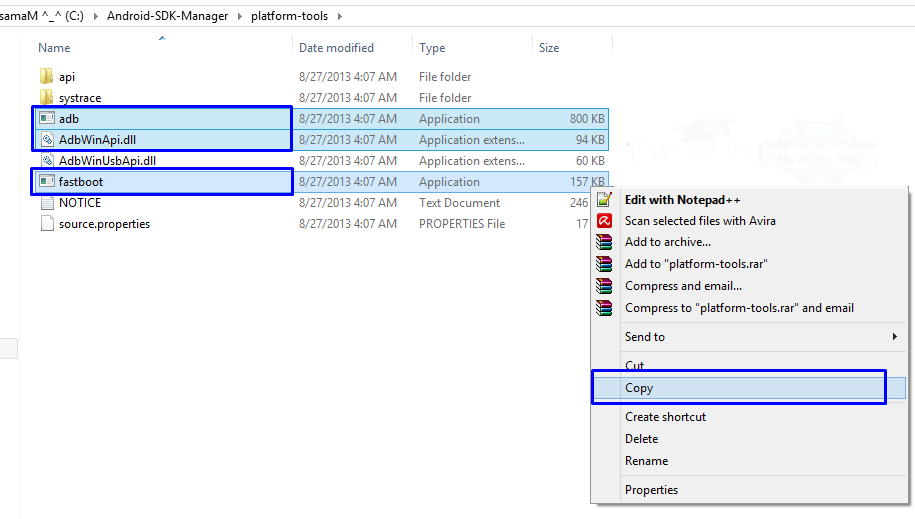Click the Application type of fastboot

coord(449,182)
